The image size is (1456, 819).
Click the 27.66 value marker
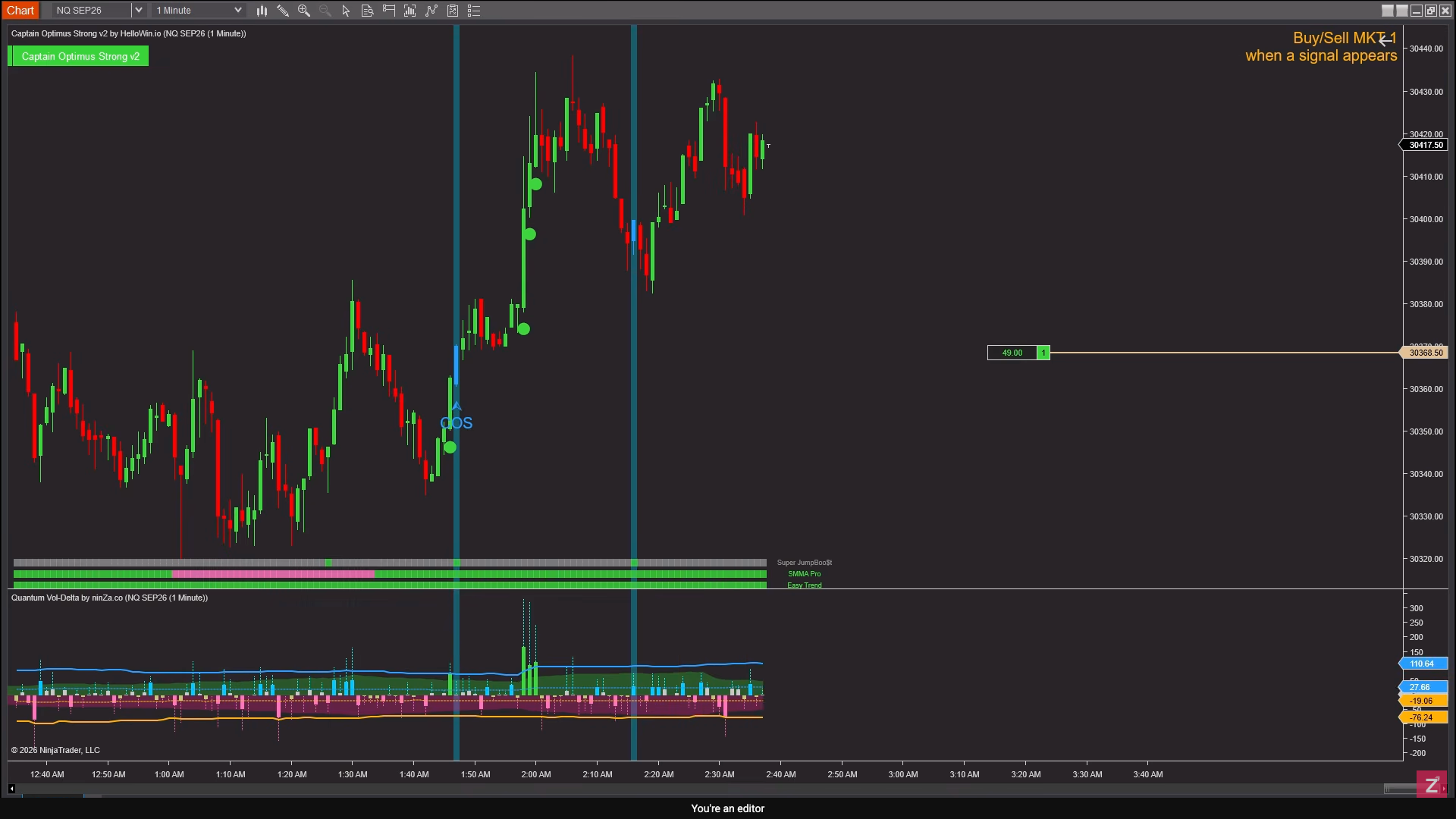click(x=1423, y=687)
